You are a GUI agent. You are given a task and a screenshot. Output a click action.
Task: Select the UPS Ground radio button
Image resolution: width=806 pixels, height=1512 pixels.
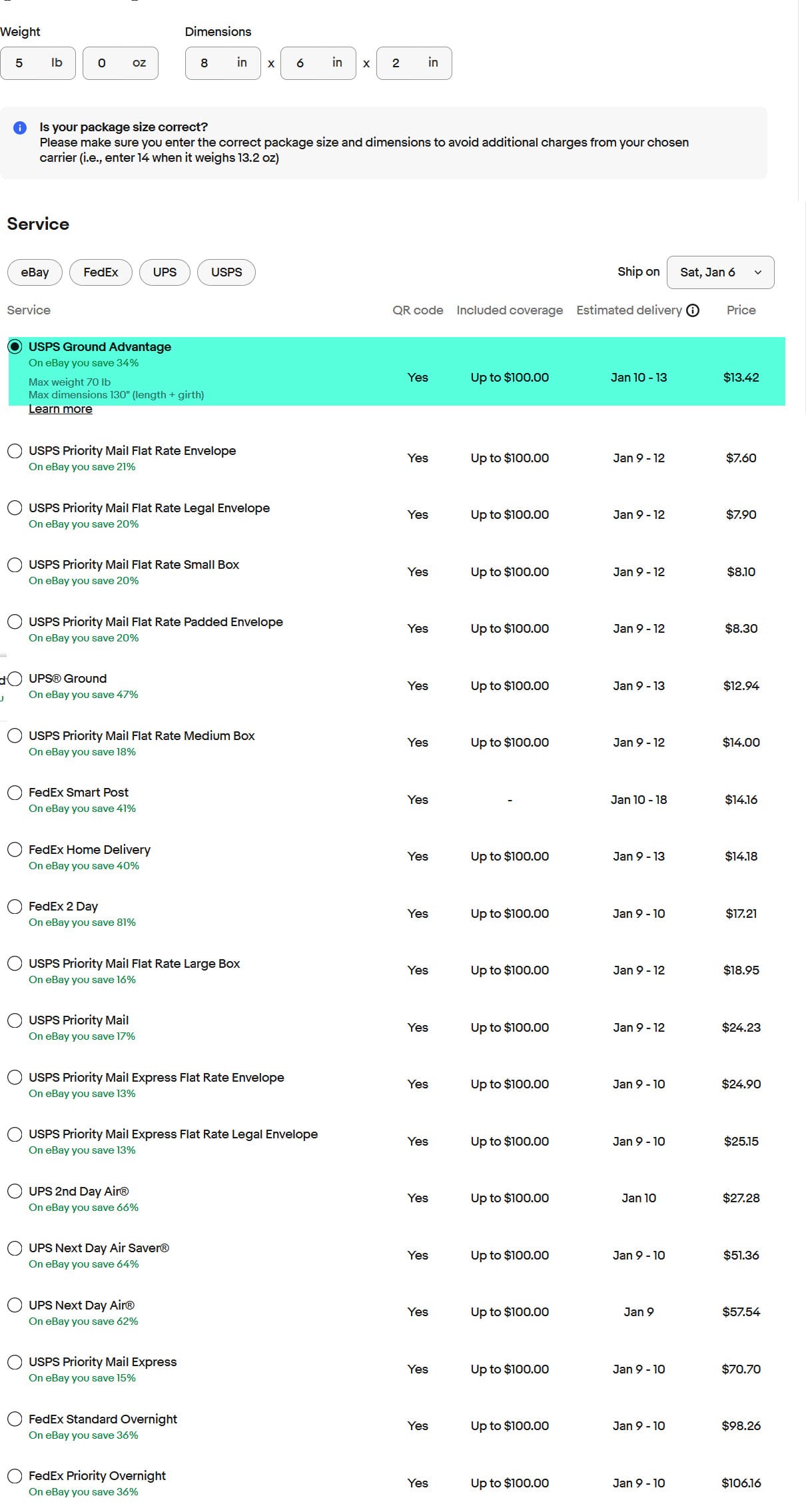point(15,679)
